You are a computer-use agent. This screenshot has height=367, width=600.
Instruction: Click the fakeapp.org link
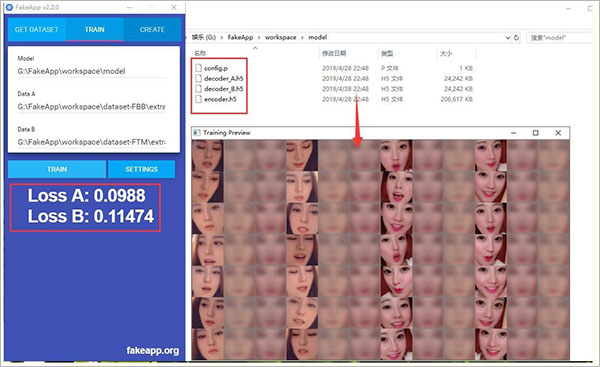point(153,350)
